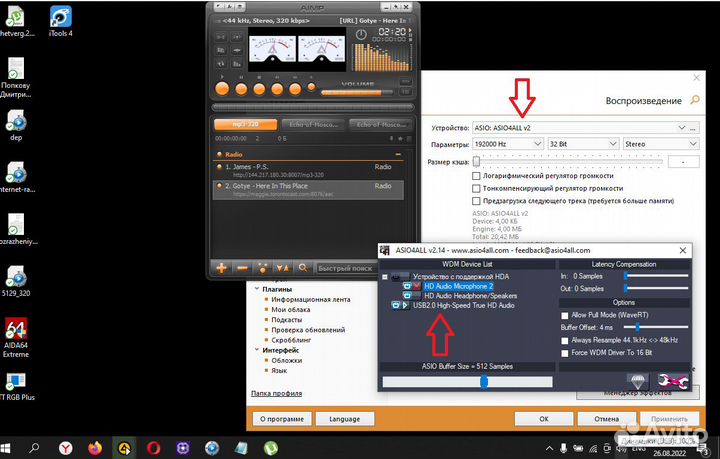The width and height of the screenshot is (720, 459).
Task: Open the AIDA64 Extreme desktop icon
Action: coord(16,337)
